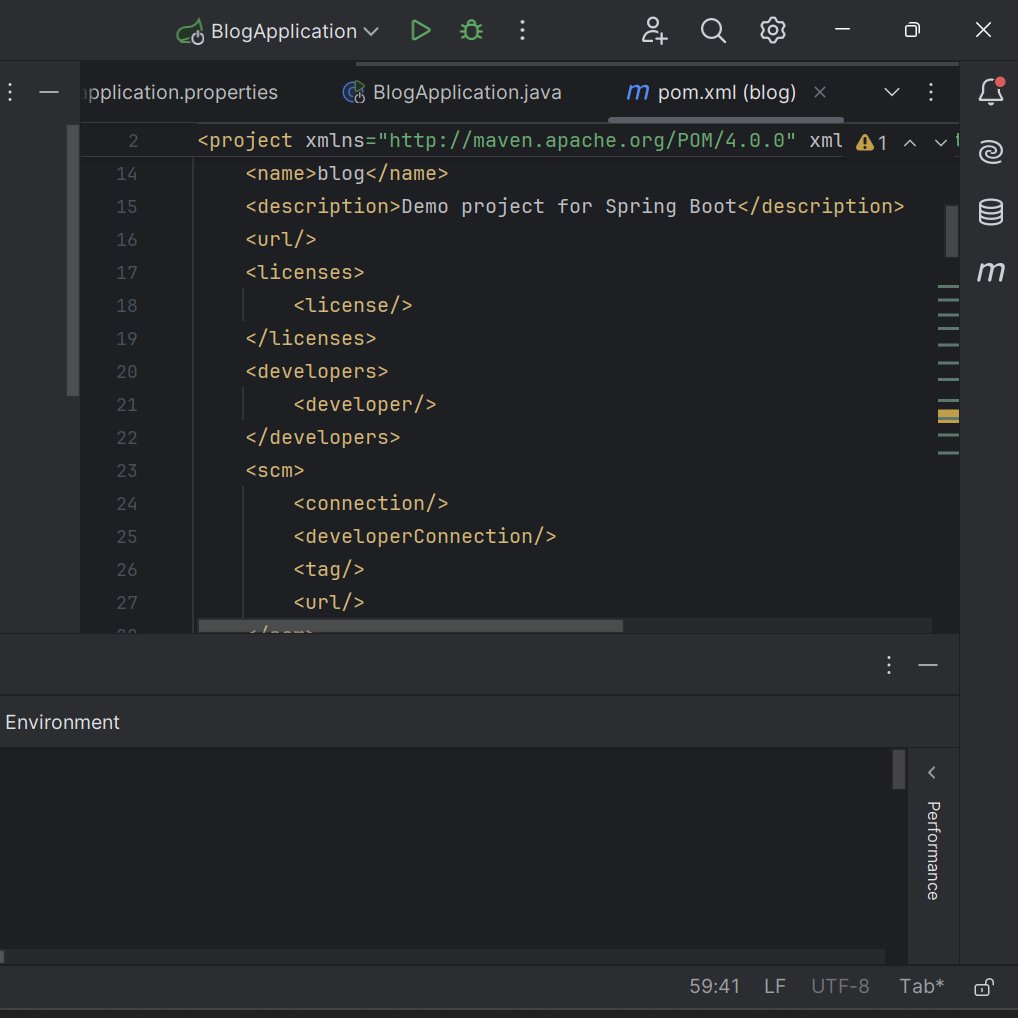Hide the left tool window

[49, 92]
